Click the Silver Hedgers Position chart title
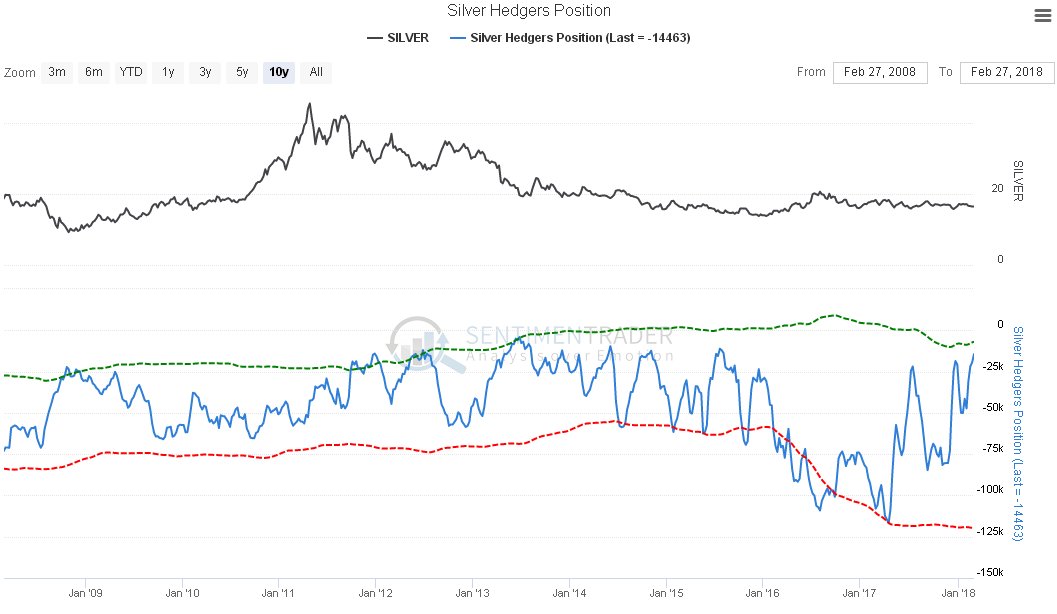The image size is (1057, 614). (x=529, y=11)
